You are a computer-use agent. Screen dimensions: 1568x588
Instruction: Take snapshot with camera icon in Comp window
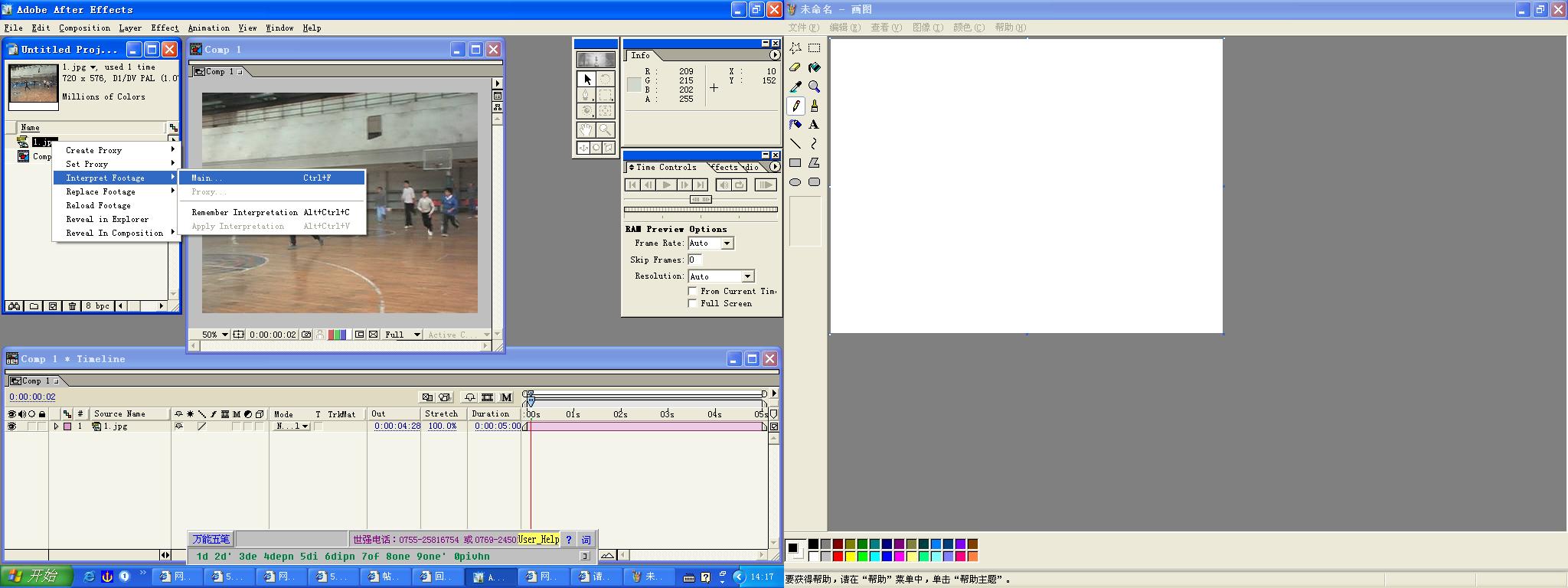306,335
